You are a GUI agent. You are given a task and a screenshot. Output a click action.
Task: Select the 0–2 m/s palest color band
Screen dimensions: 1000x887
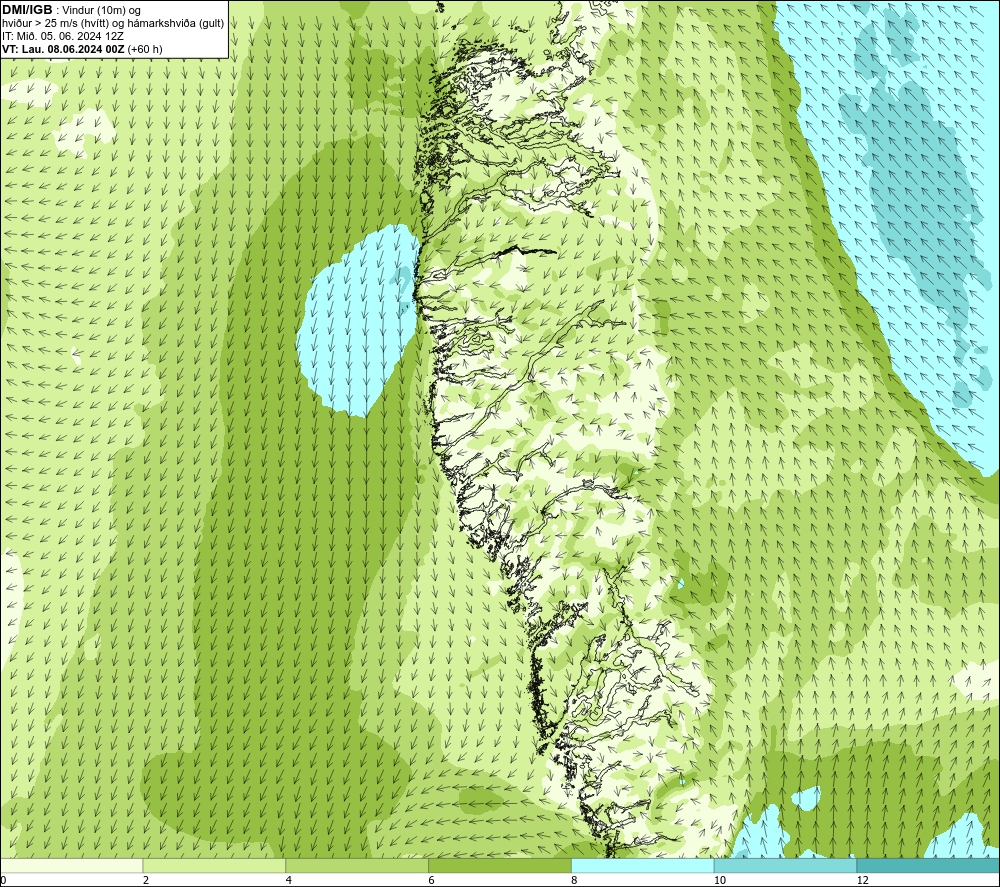[x=71, y=865]
